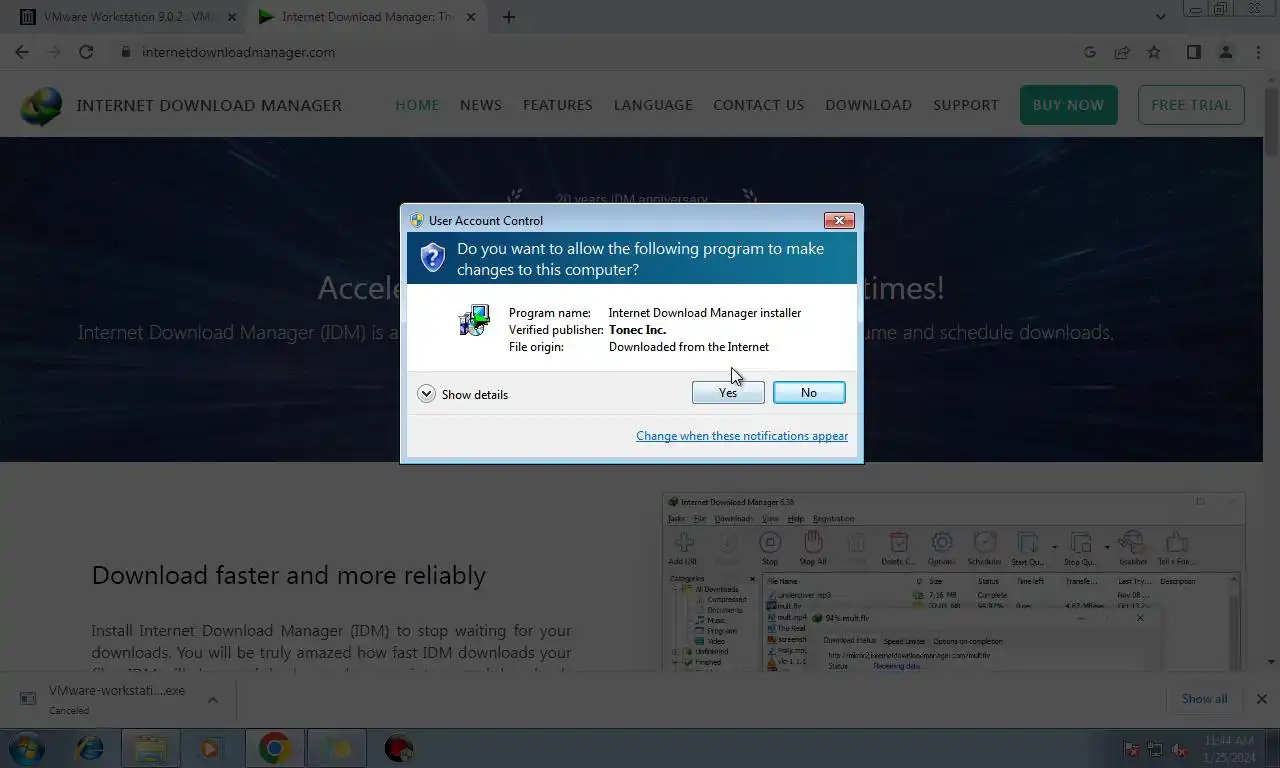Close the Chrome downloads bar
The width and height of the screenshot is (1280, 768).
(1261, 699)
